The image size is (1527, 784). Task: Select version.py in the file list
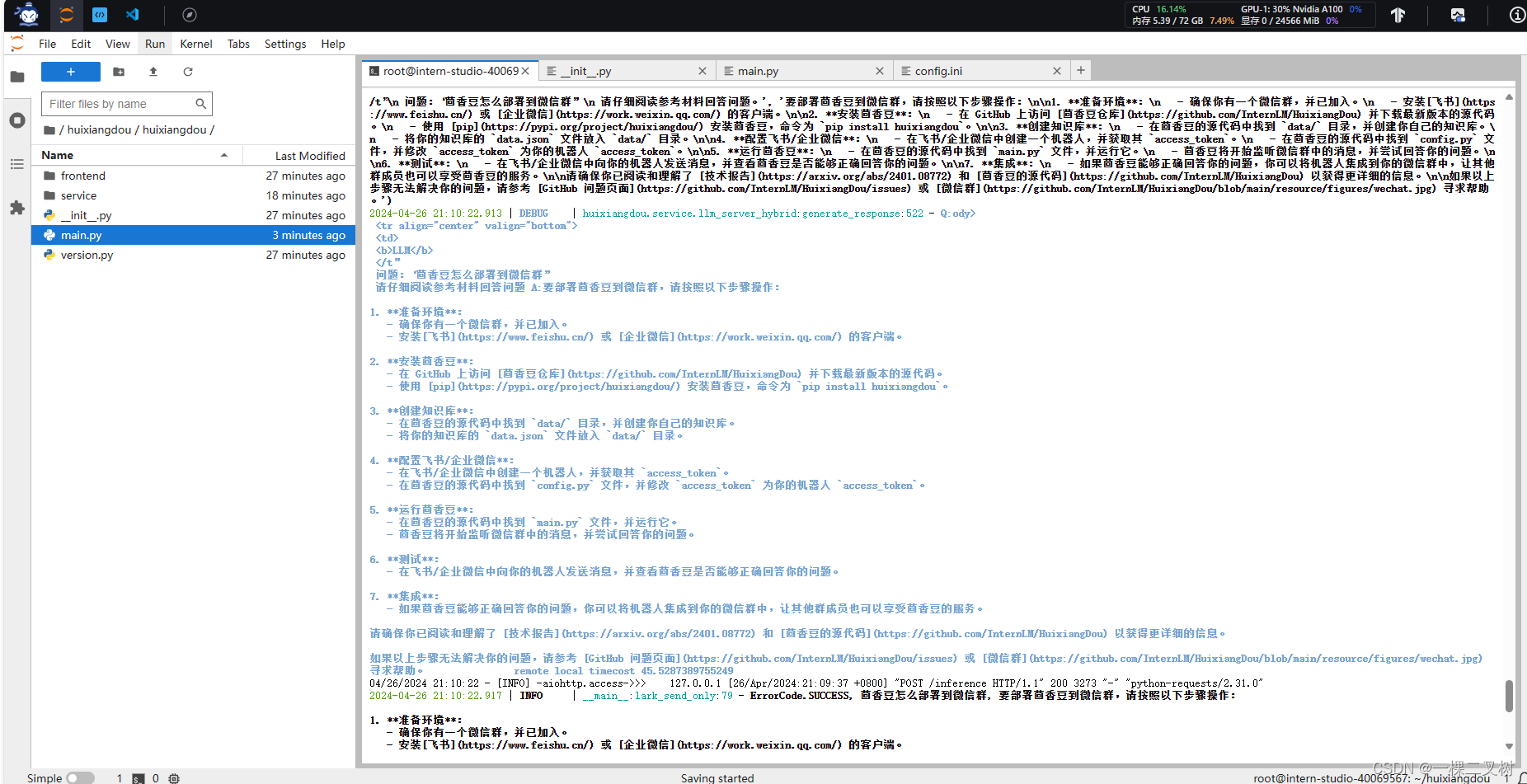(194, 255)
